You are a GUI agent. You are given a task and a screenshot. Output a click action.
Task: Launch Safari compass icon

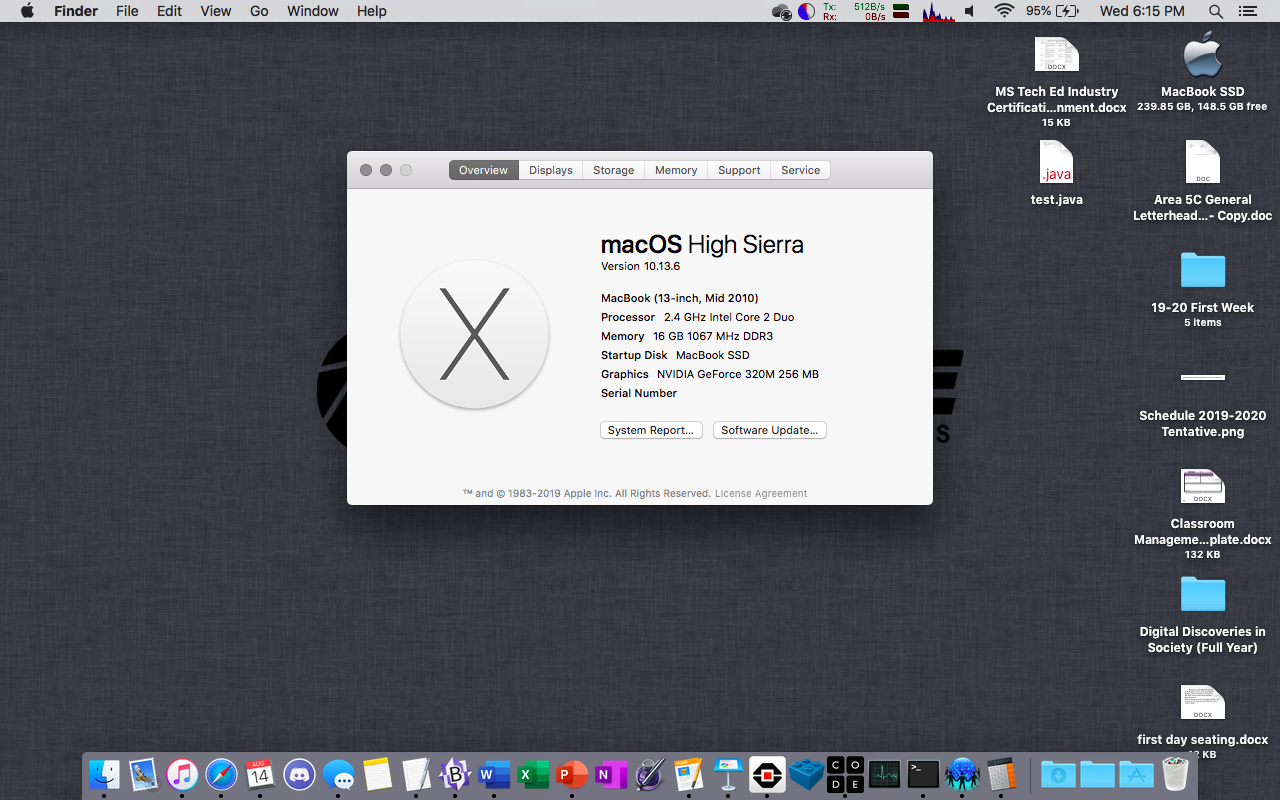coord(221,774)
